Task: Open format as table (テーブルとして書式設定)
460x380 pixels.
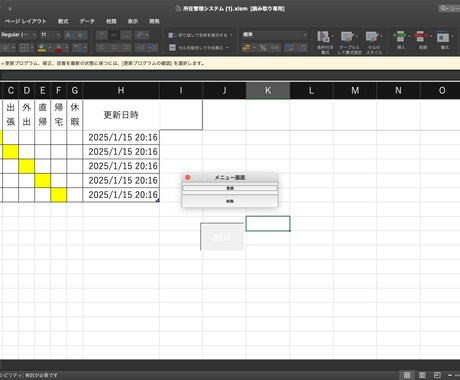Action: tap(349, 42)
